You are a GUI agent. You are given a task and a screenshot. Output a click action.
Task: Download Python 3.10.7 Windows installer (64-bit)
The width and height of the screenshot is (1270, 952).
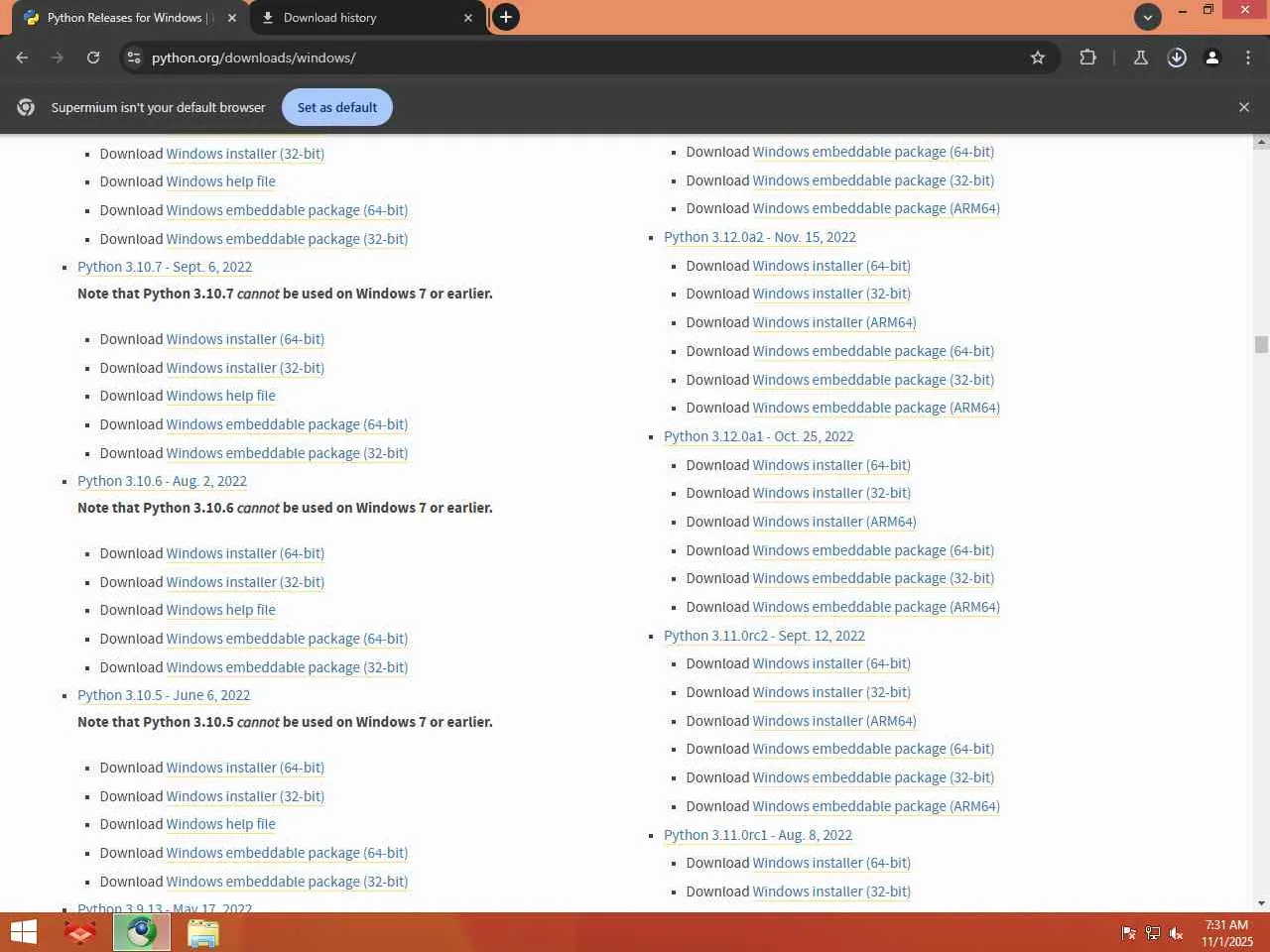245,339
